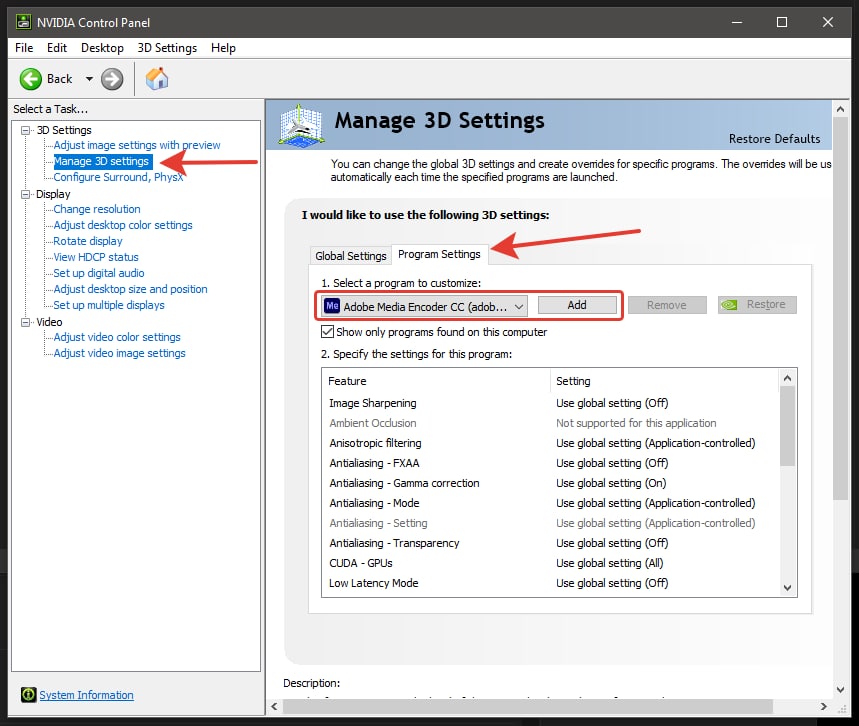Click the Manage 3D Settings header icon

300,125
